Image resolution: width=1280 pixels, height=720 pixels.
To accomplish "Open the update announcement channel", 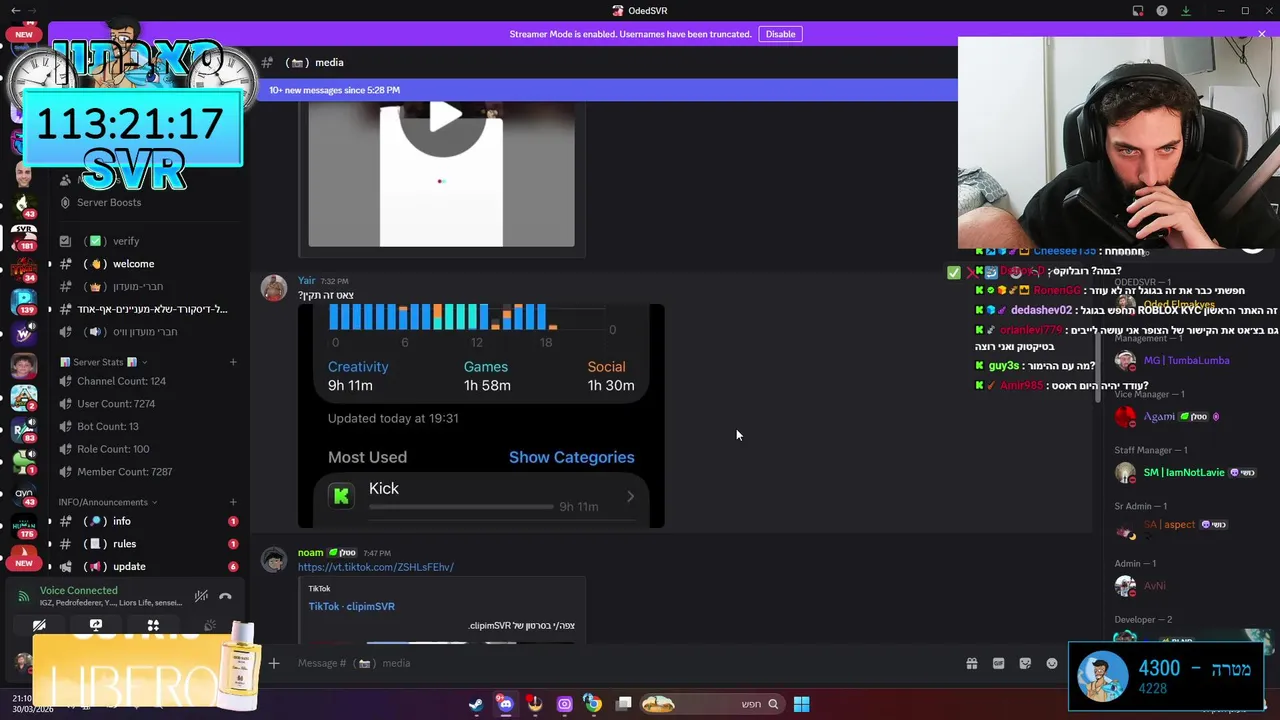I will (129, 567).
